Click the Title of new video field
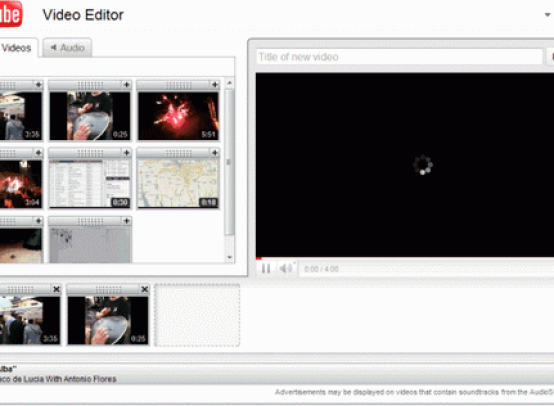 (399, 57)
